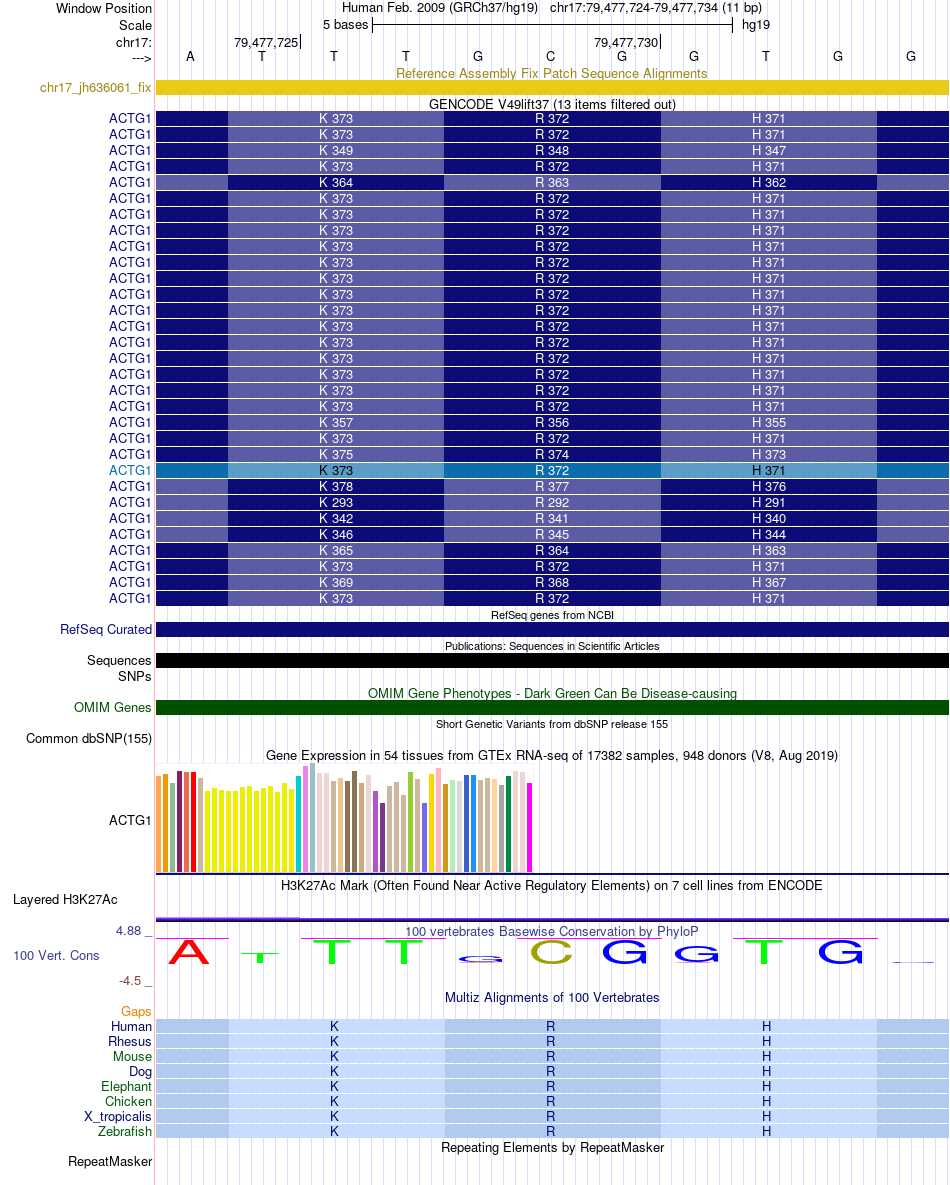The width and height of the screenshot is (950, 1185).
Task: Open Reference Assembly Fix Patch Sequence Alignments title
Action: click(x=552, y=73)
